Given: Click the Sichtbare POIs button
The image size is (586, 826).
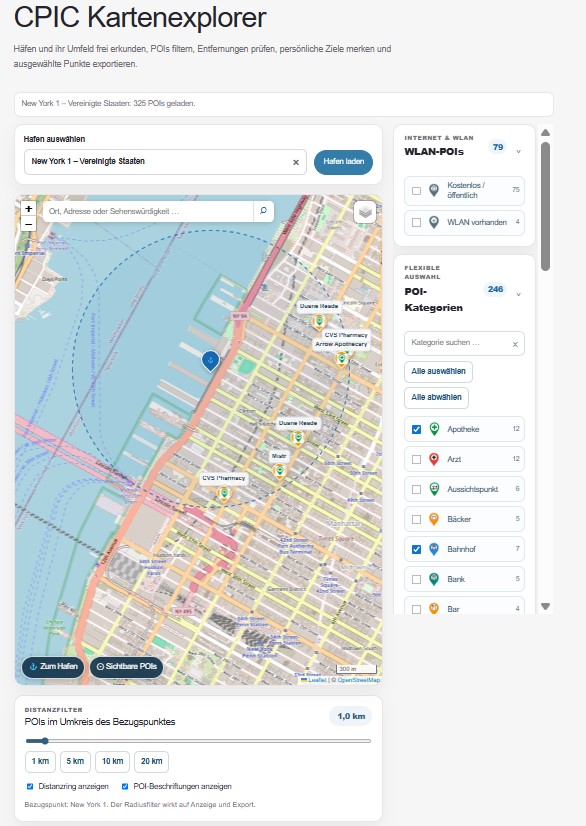Looking at the screenshot, I should pos(126,666).
